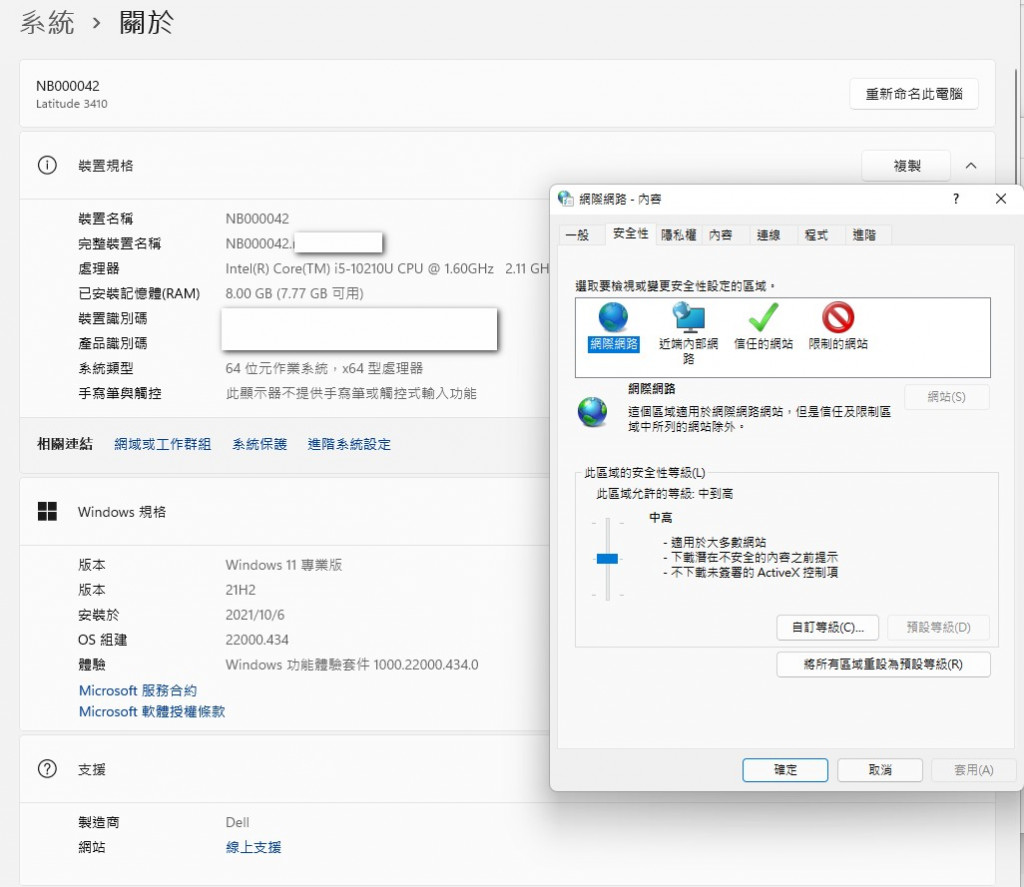Viewport: 1024px width, 887px height.
Task: Click the 網際網路內容 dialog title icon
Action: (566, 199)
